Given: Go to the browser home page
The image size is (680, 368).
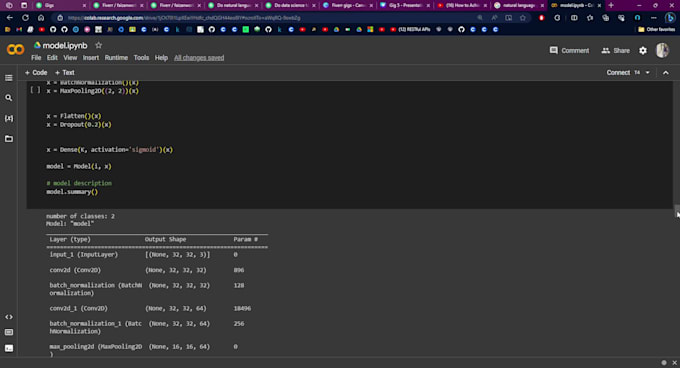Looking at the screenshot, I should click(41, 18).
